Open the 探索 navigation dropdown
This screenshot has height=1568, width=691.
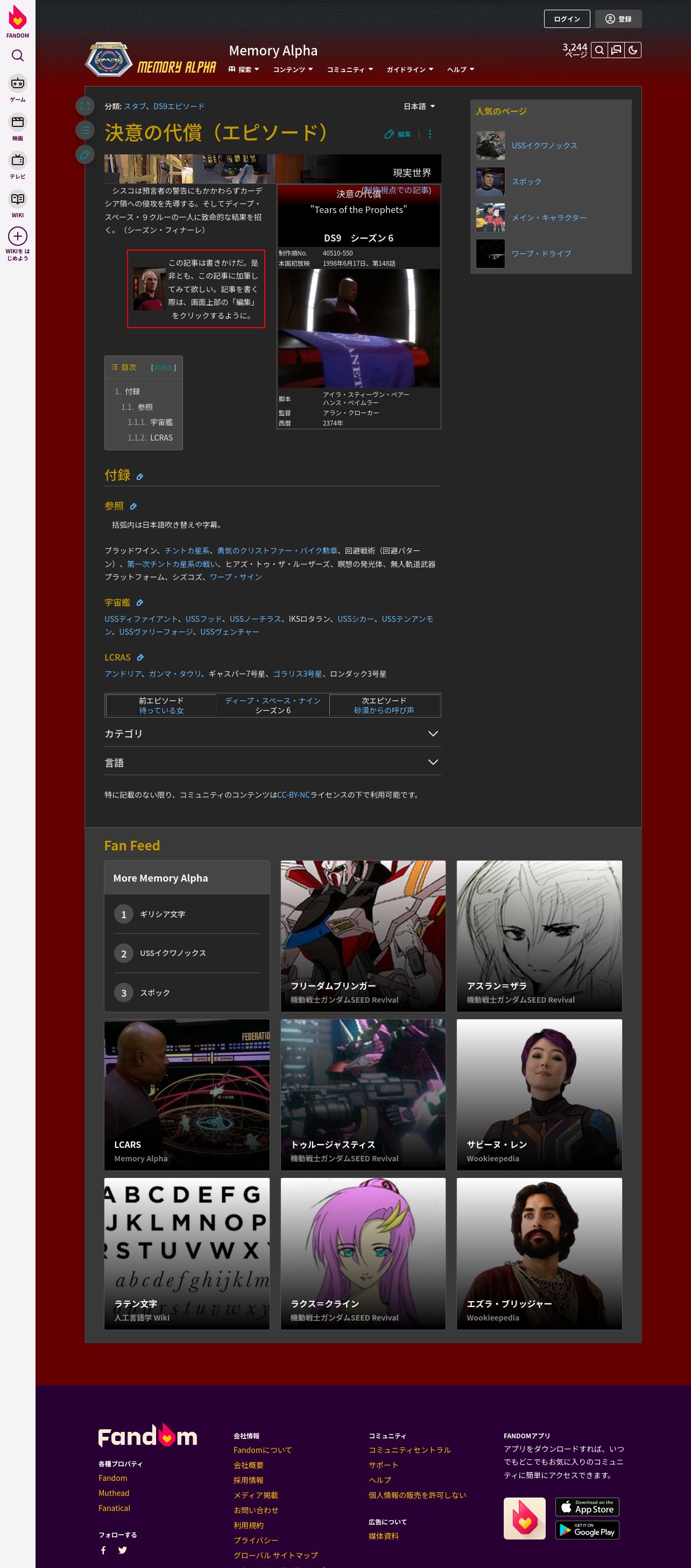244,69
